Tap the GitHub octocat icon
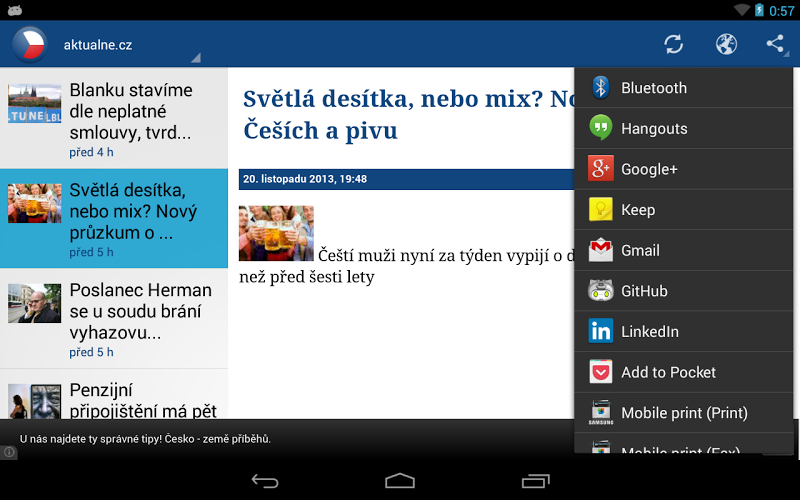The image size is (800, 500). (601, 290)
